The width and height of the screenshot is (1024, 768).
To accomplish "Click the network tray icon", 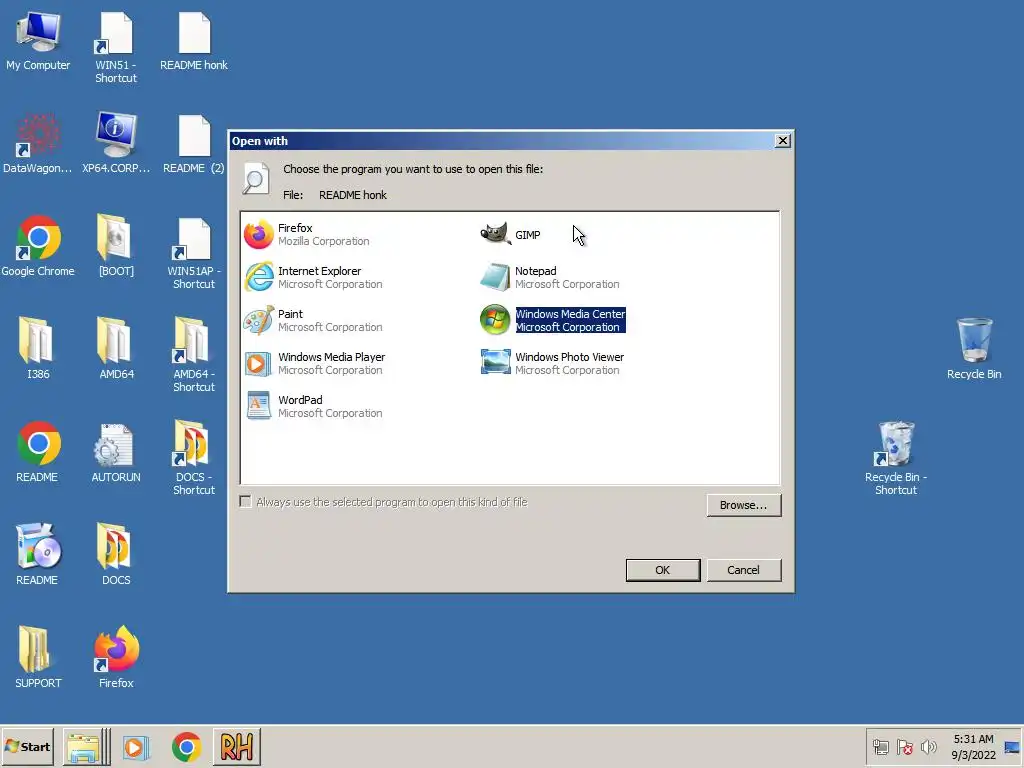I will click(881, 747).
